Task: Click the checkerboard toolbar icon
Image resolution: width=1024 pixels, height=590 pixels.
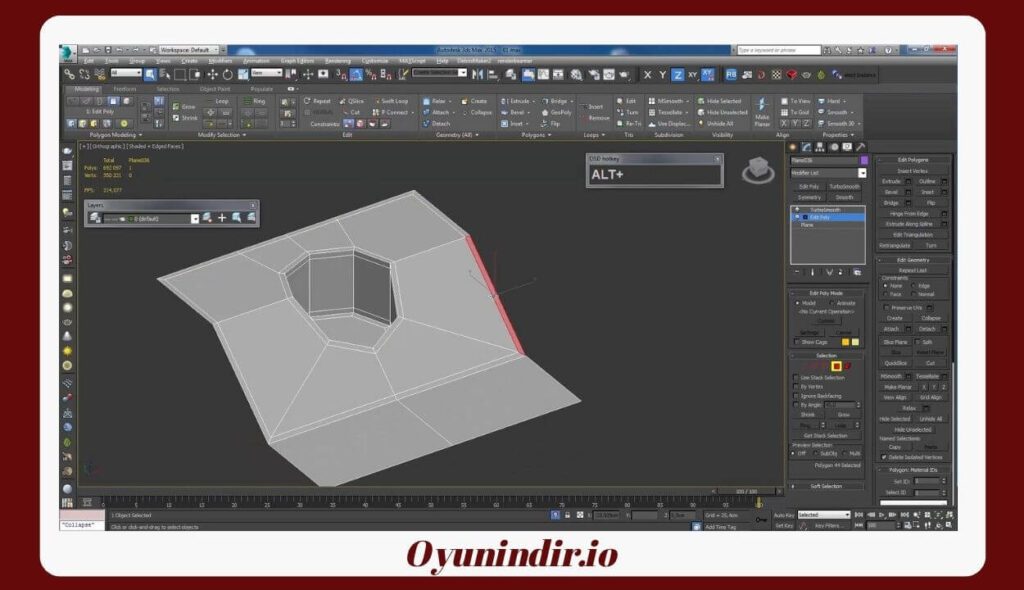Action: point(776,75)
